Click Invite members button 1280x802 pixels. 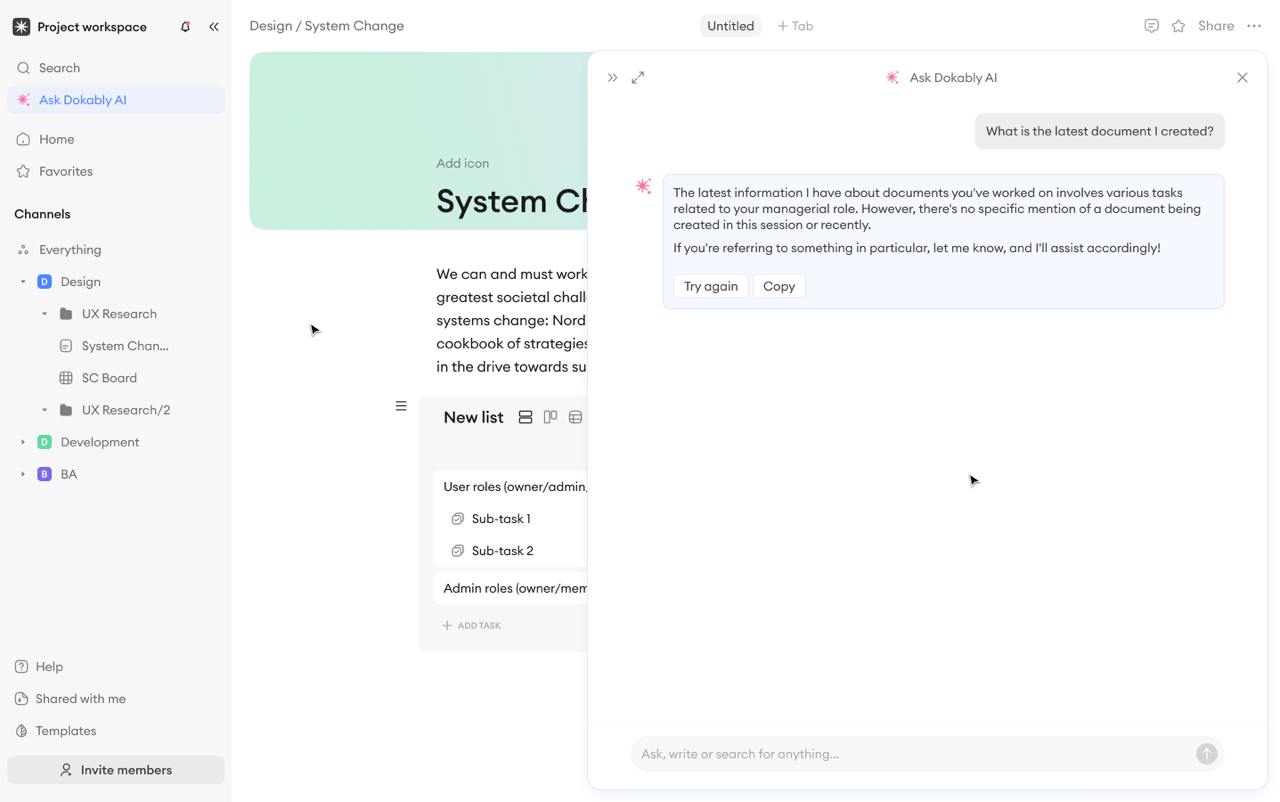[x=116, y=770]
